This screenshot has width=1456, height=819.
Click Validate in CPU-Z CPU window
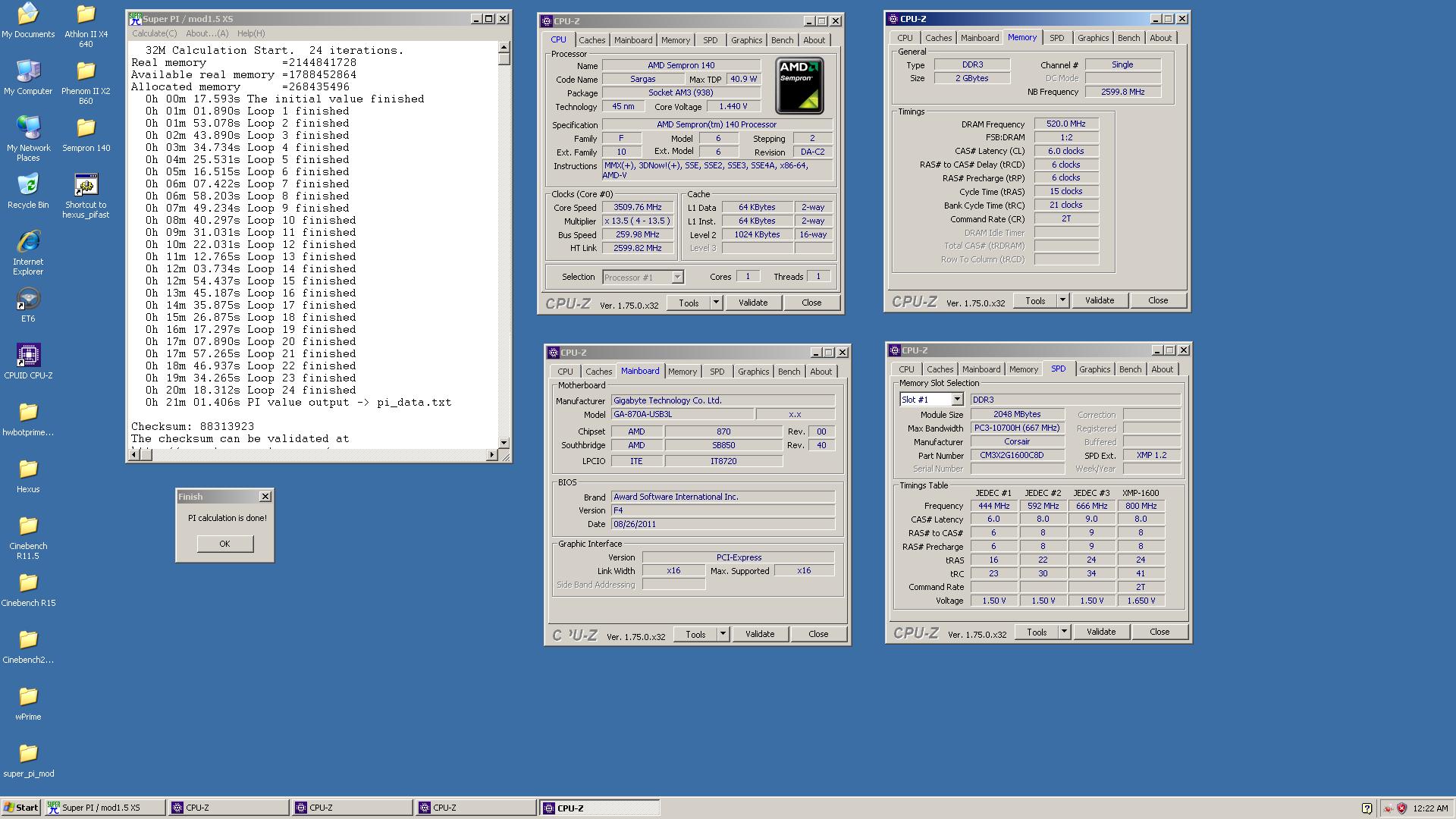753,303
